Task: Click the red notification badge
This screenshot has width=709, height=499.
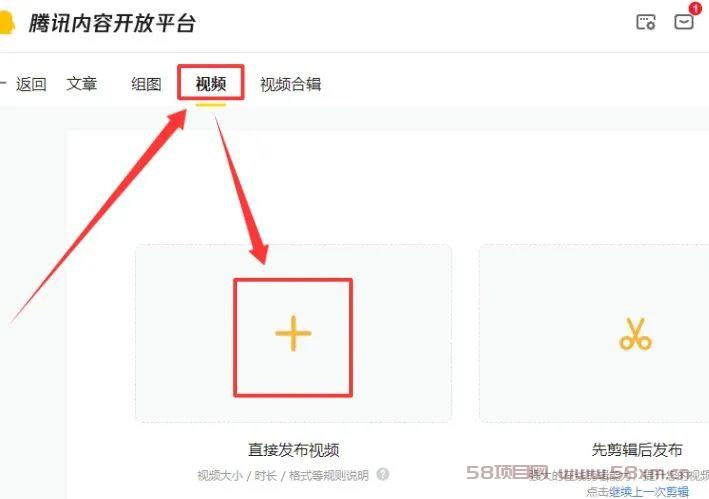Action: pyautogui.click(x=695, y=8)
